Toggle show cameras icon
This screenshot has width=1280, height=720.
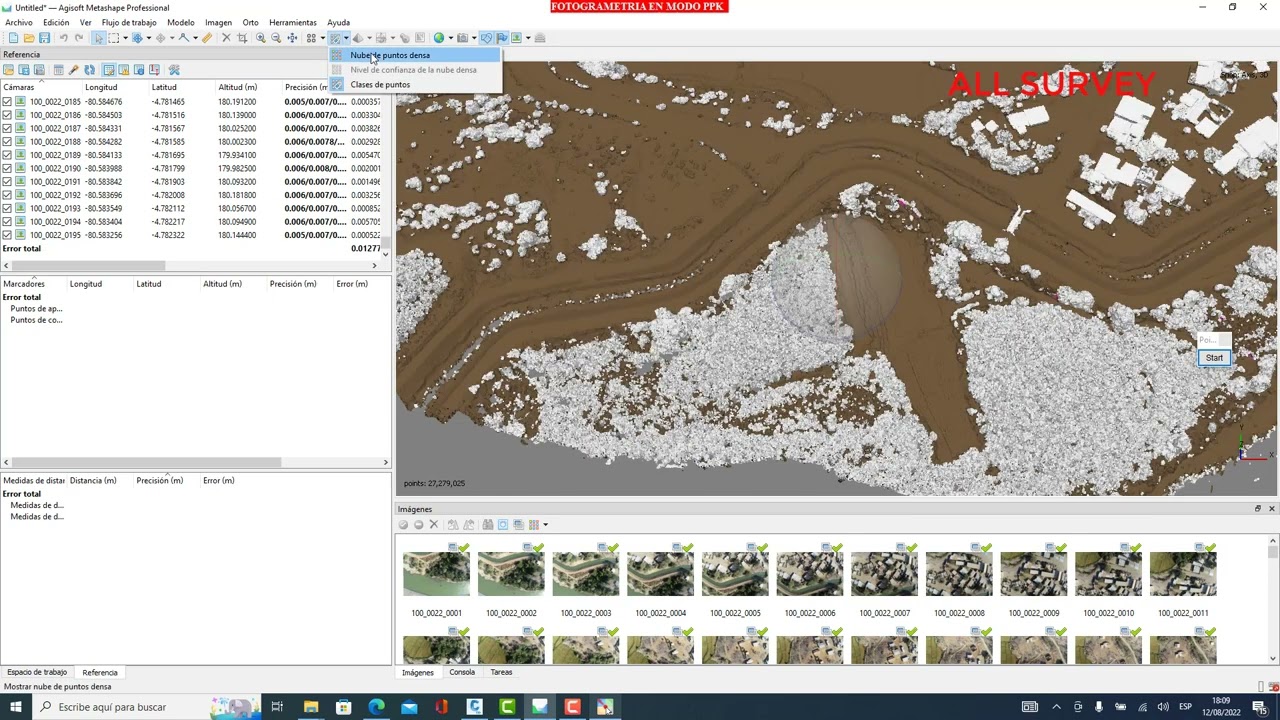(462, 38)
